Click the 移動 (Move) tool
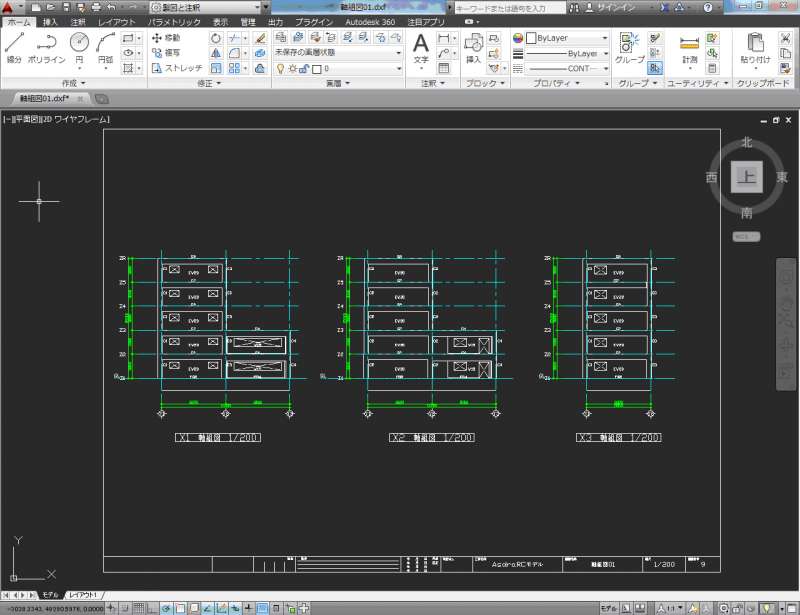 point(164,38)
